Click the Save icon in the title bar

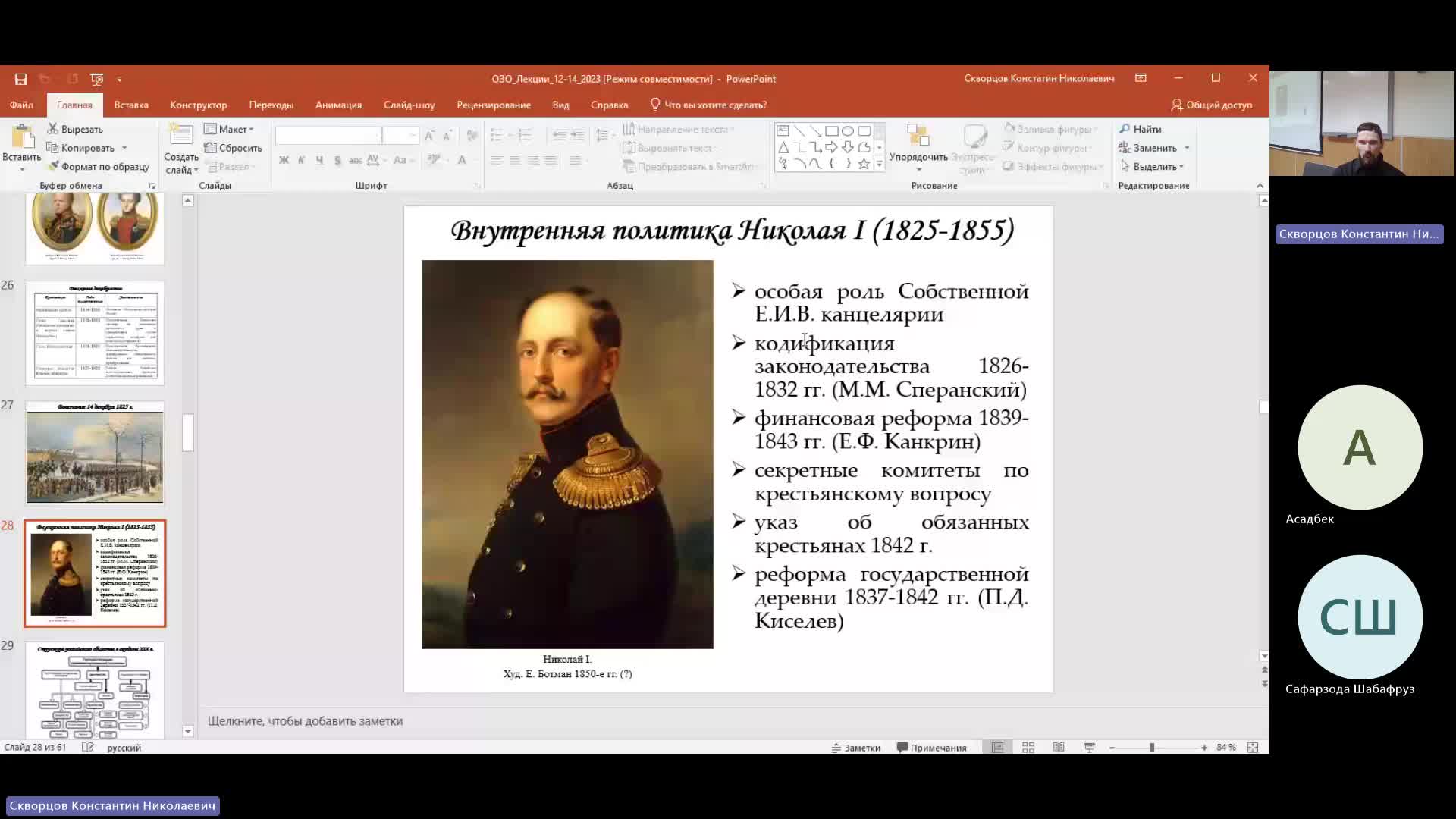[20, 79]
